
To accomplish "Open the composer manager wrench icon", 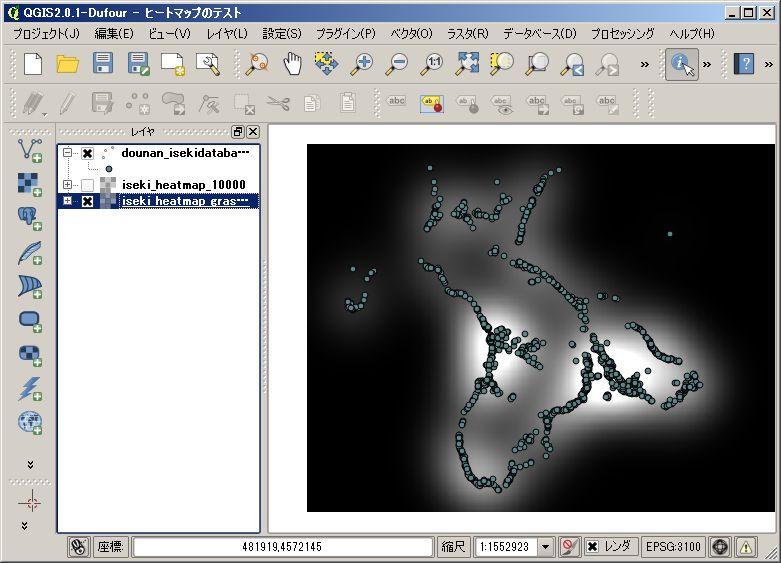I will click(208, 64).
